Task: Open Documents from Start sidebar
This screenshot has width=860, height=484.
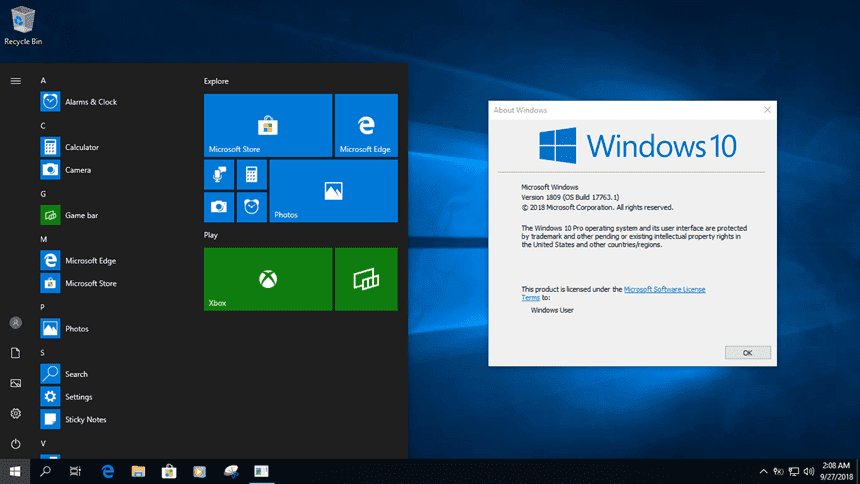Action: point(15,353)
